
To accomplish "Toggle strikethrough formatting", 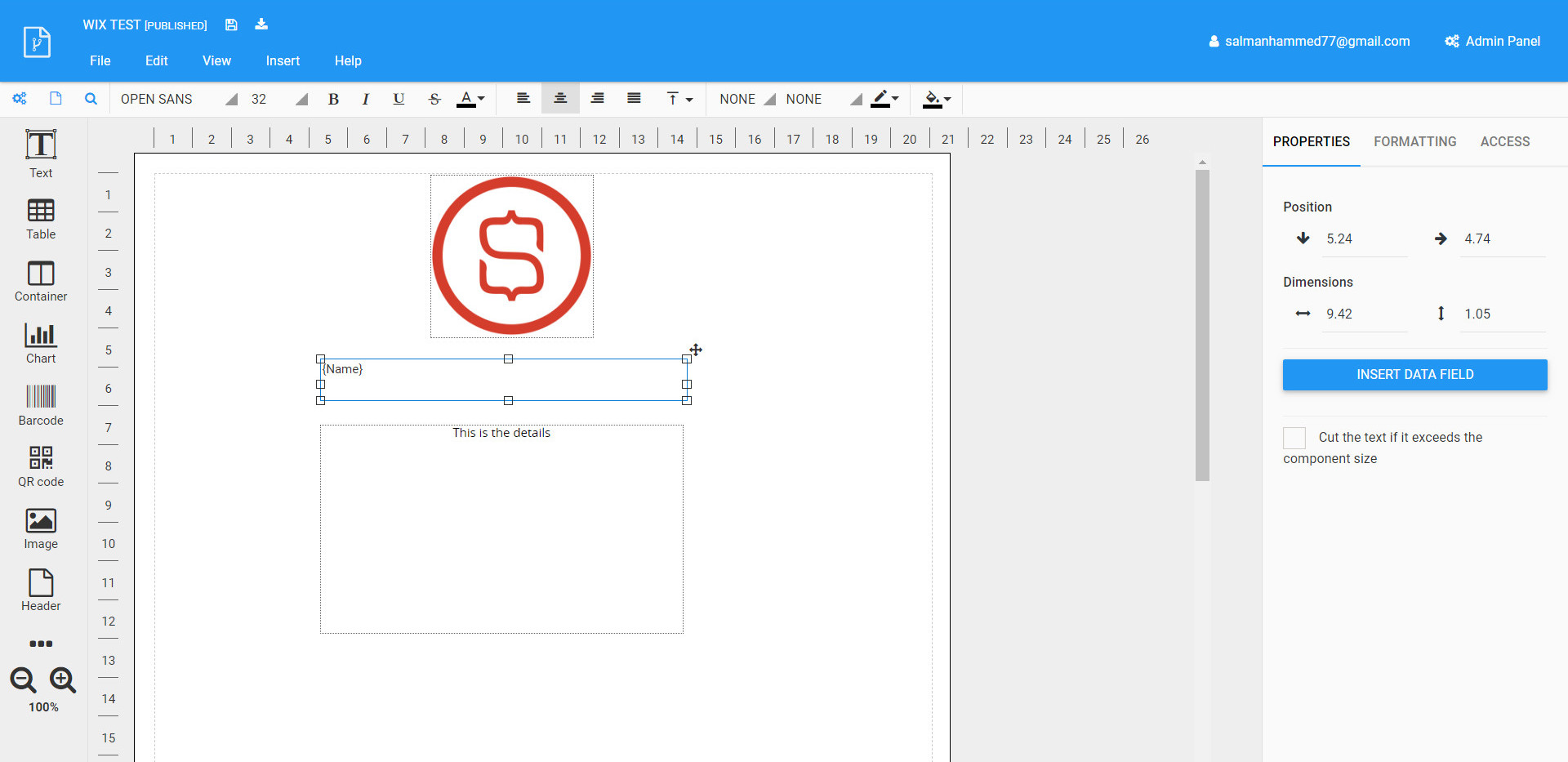I will [x=434, y=99].
